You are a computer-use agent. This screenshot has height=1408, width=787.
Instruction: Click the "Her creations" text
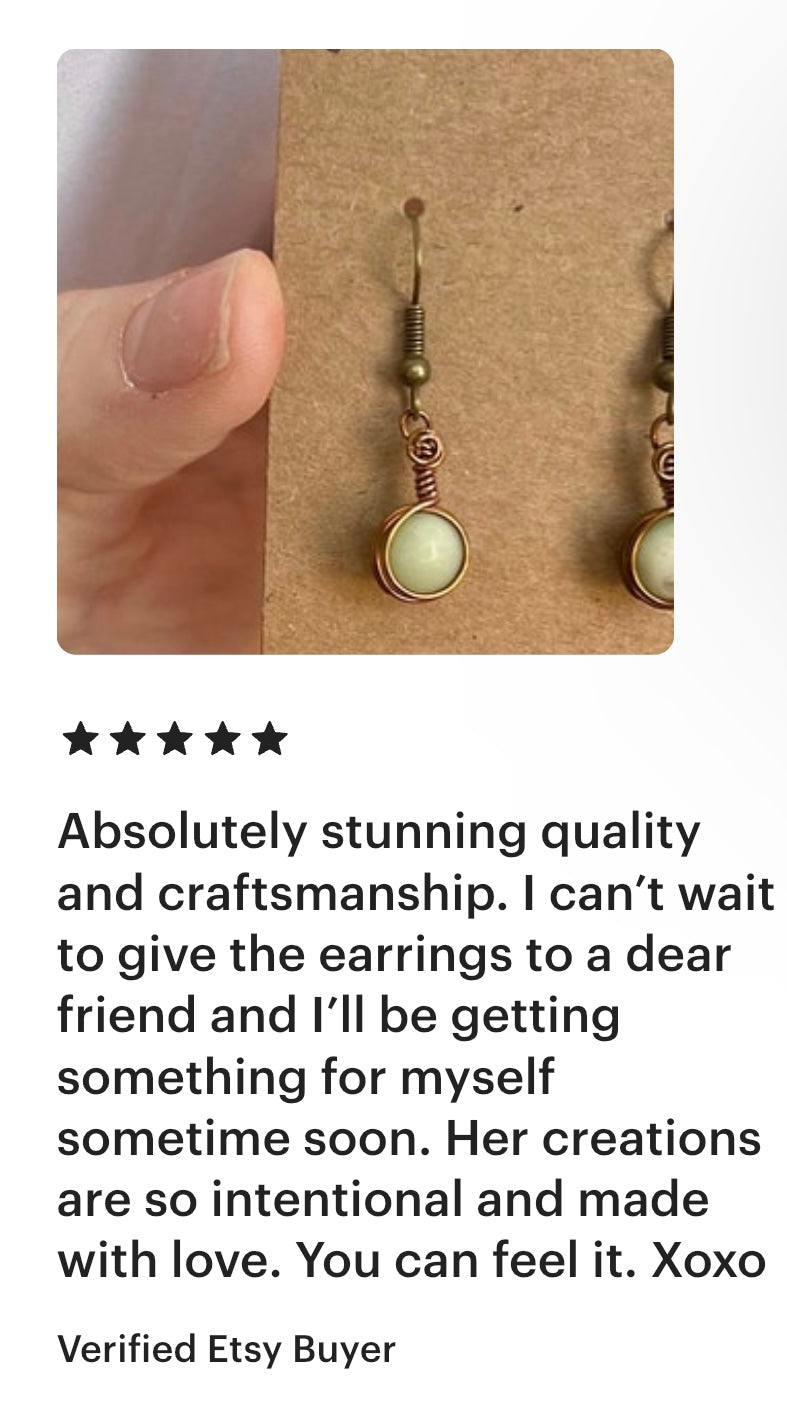[x=603, y=1138]
